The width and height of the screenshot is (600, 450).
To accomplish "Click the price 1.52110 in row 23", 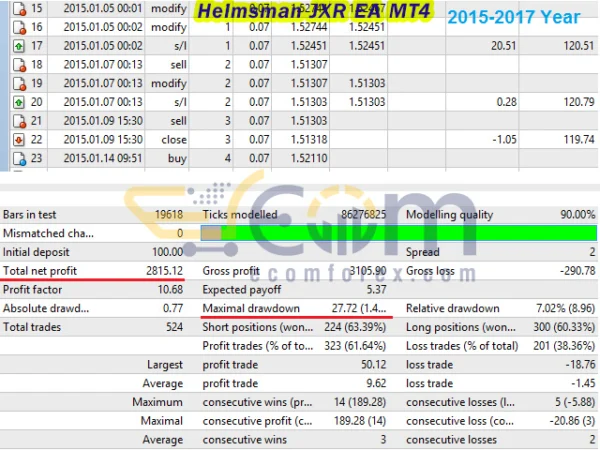I will (309, 158).
